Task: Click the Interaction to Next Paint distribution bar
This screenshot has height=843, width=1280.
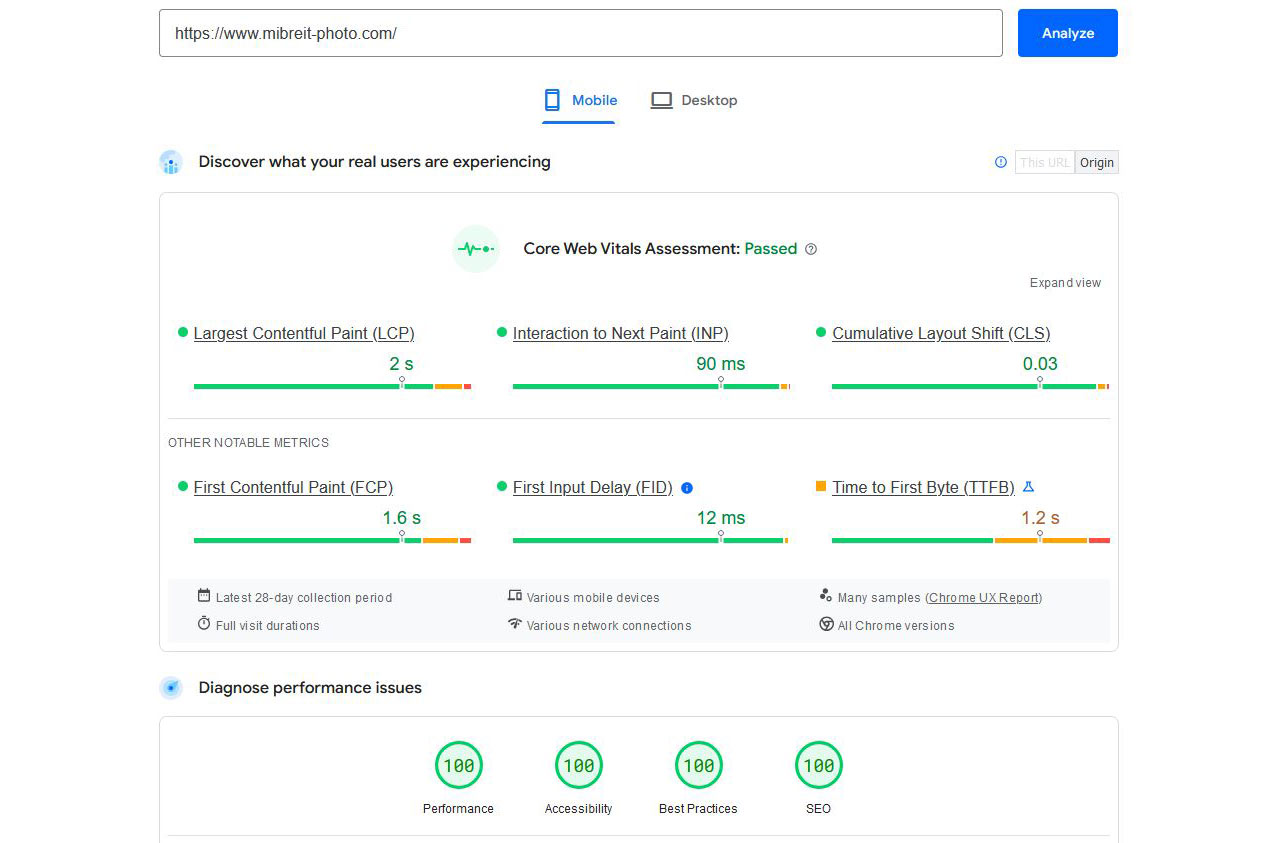Action: pos(650,386)
